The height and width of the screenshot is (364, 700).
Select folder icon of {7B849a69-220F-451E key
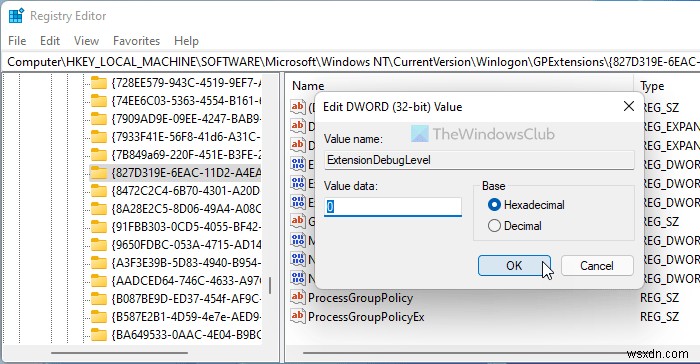(x=99, y=155)
